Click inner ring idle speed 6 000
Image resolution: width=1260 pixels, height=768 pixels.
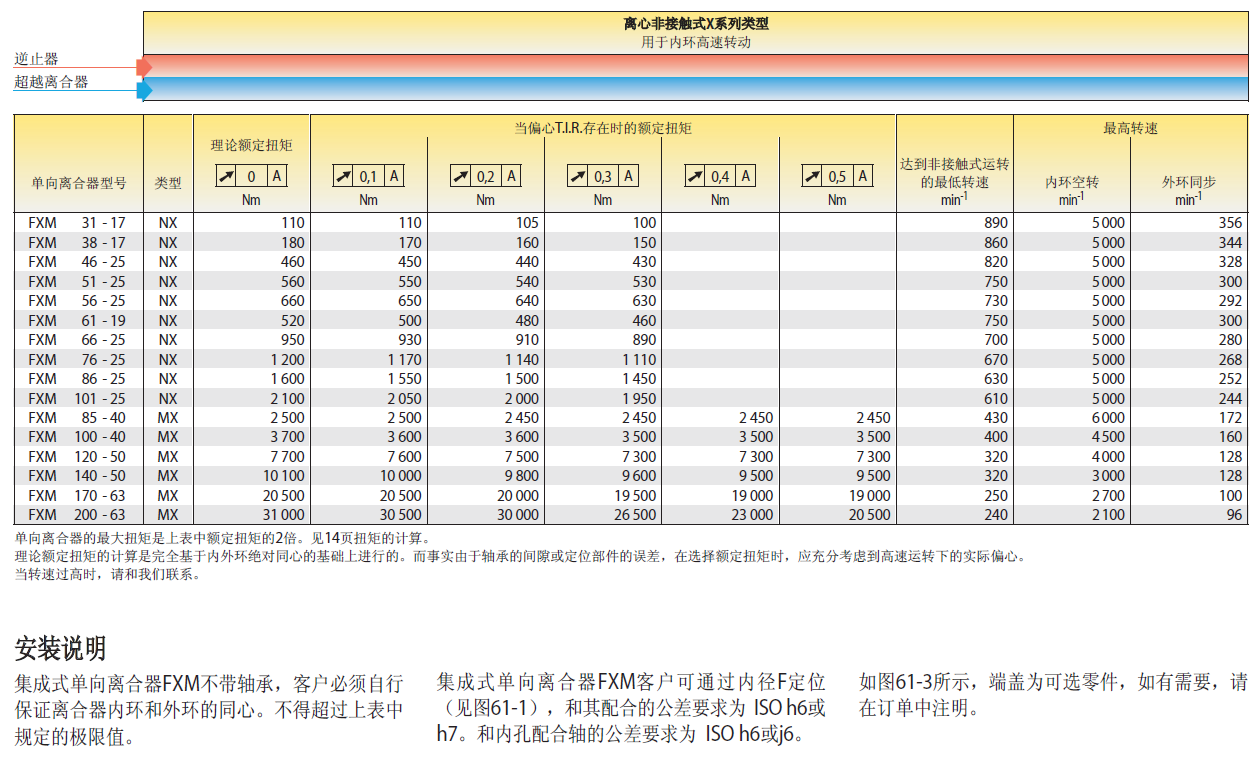pos(1108,418)
